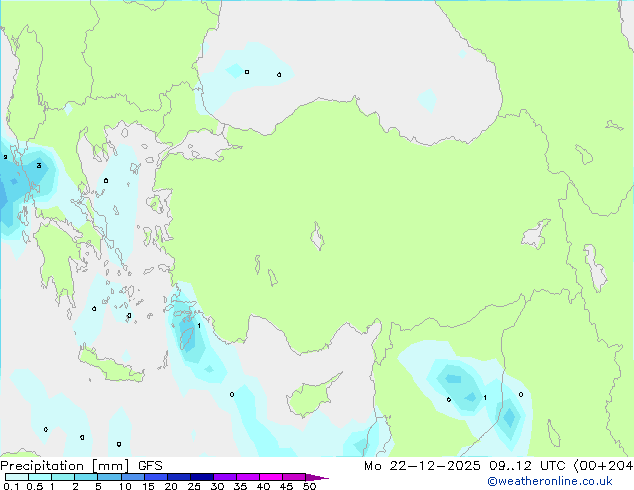Click the 0.5–1 mm legend color swatch
The height and width of the screenshot is (490, 634).
[40, 477]
